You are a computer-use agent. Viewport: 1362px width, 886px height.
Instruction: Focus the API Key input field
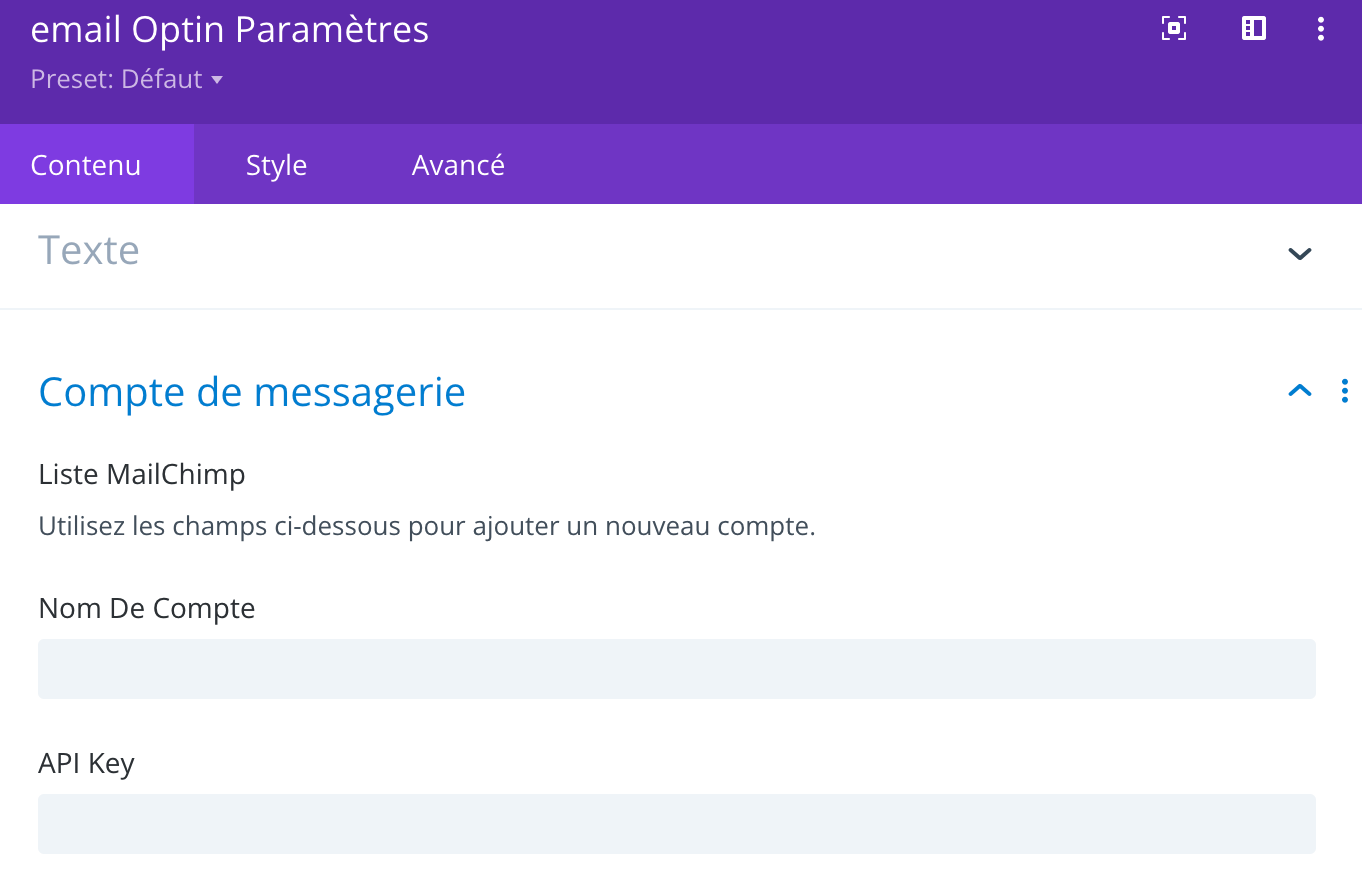pyautogui.click(x=676, y=824)
